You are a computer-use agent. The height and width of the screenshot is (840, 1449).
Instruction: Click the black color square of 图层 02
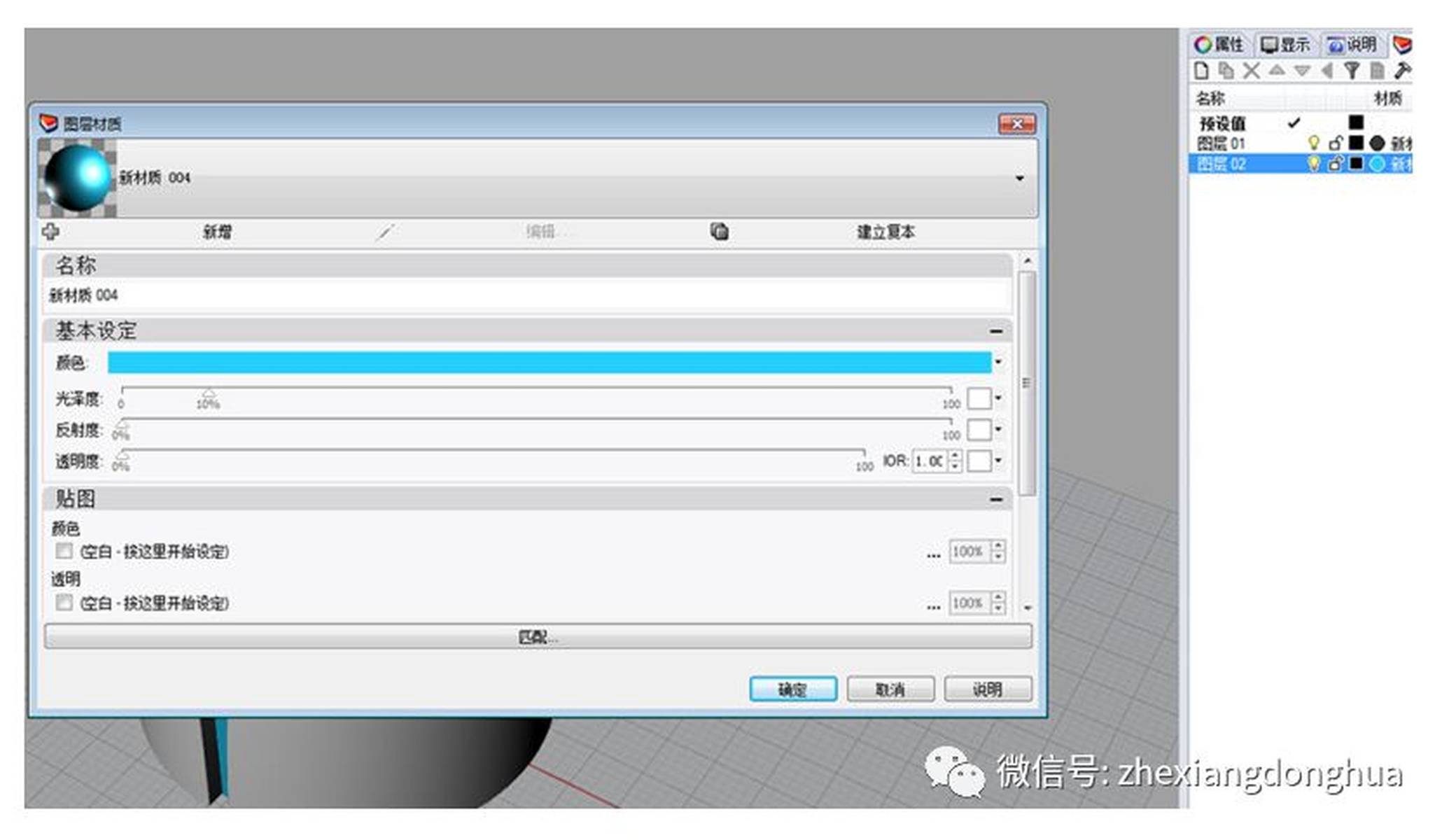1357,164
